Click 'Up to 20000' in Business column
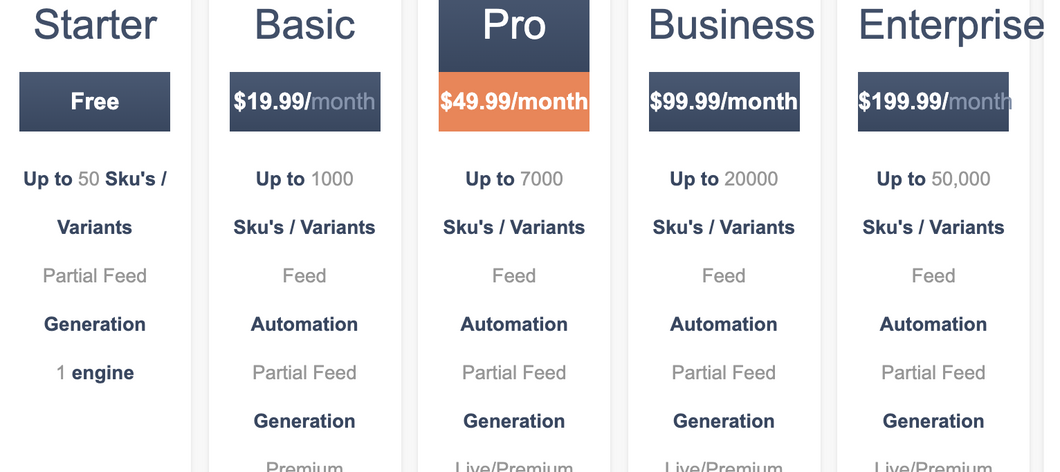 click(x=723, y=179)
